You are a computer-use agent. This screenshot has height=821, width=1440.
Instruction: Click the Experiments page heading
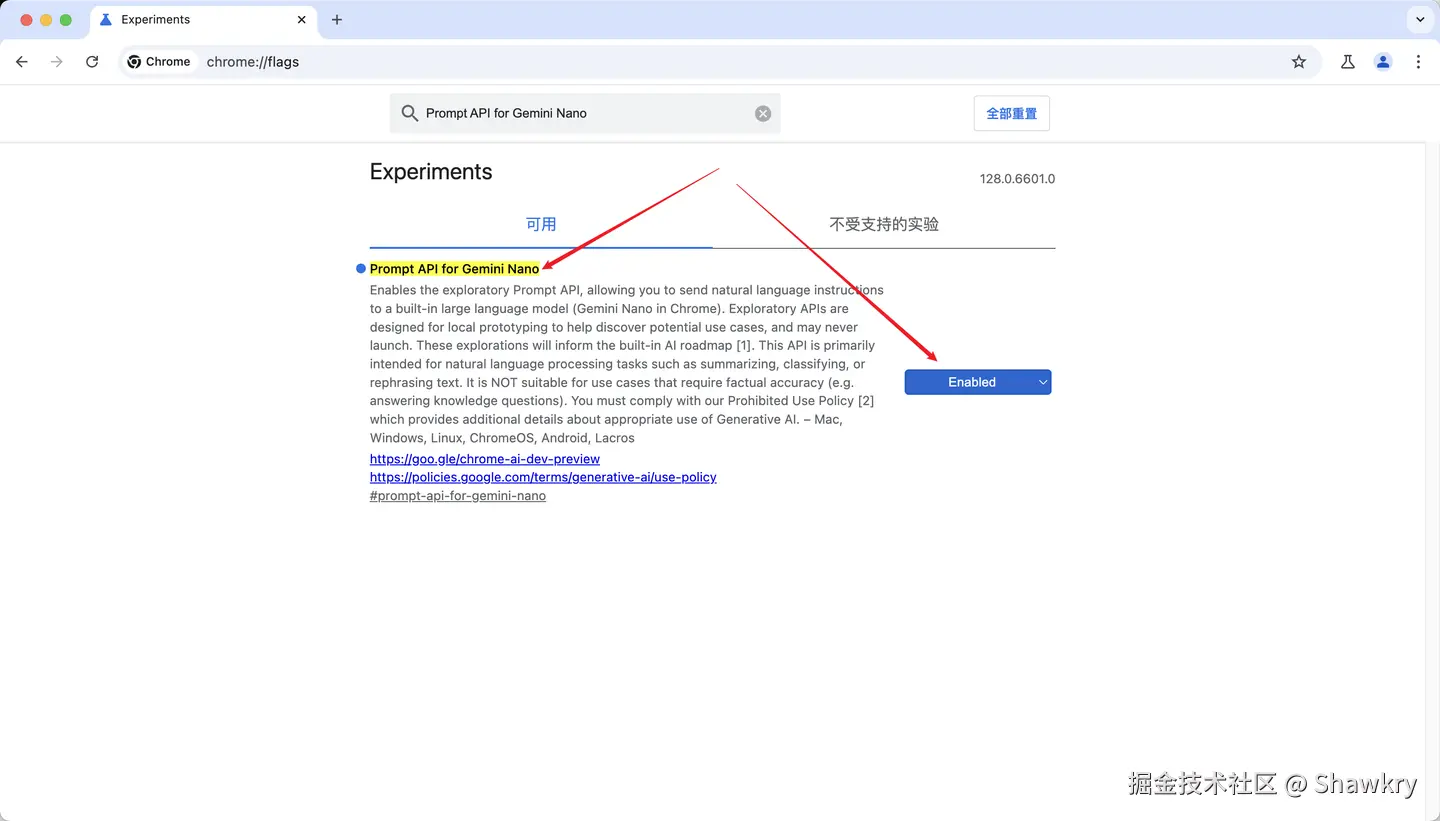(431, 172)
